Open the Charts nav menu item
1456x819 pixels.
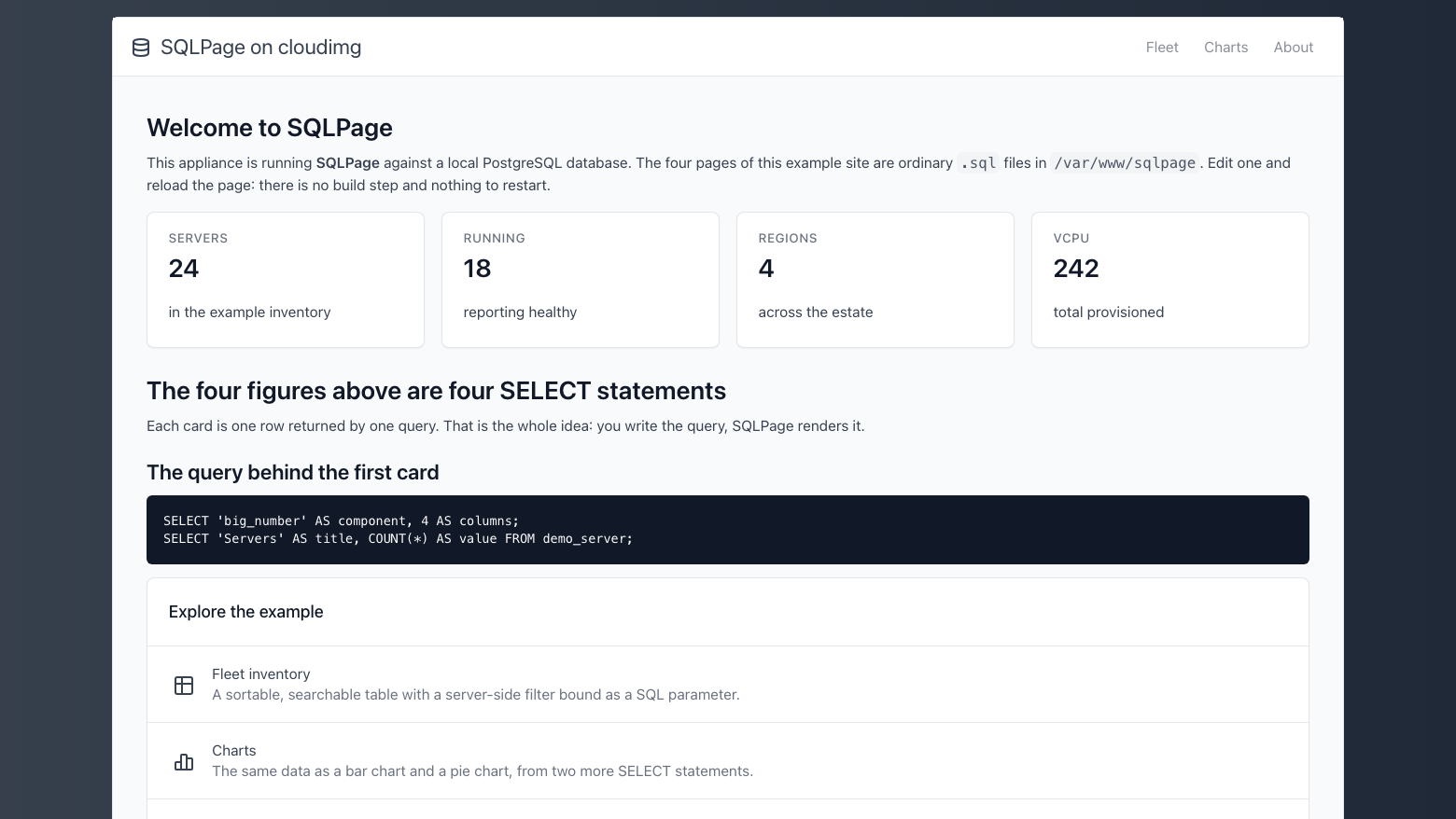pyautogui.click(x=1225, y=48)
